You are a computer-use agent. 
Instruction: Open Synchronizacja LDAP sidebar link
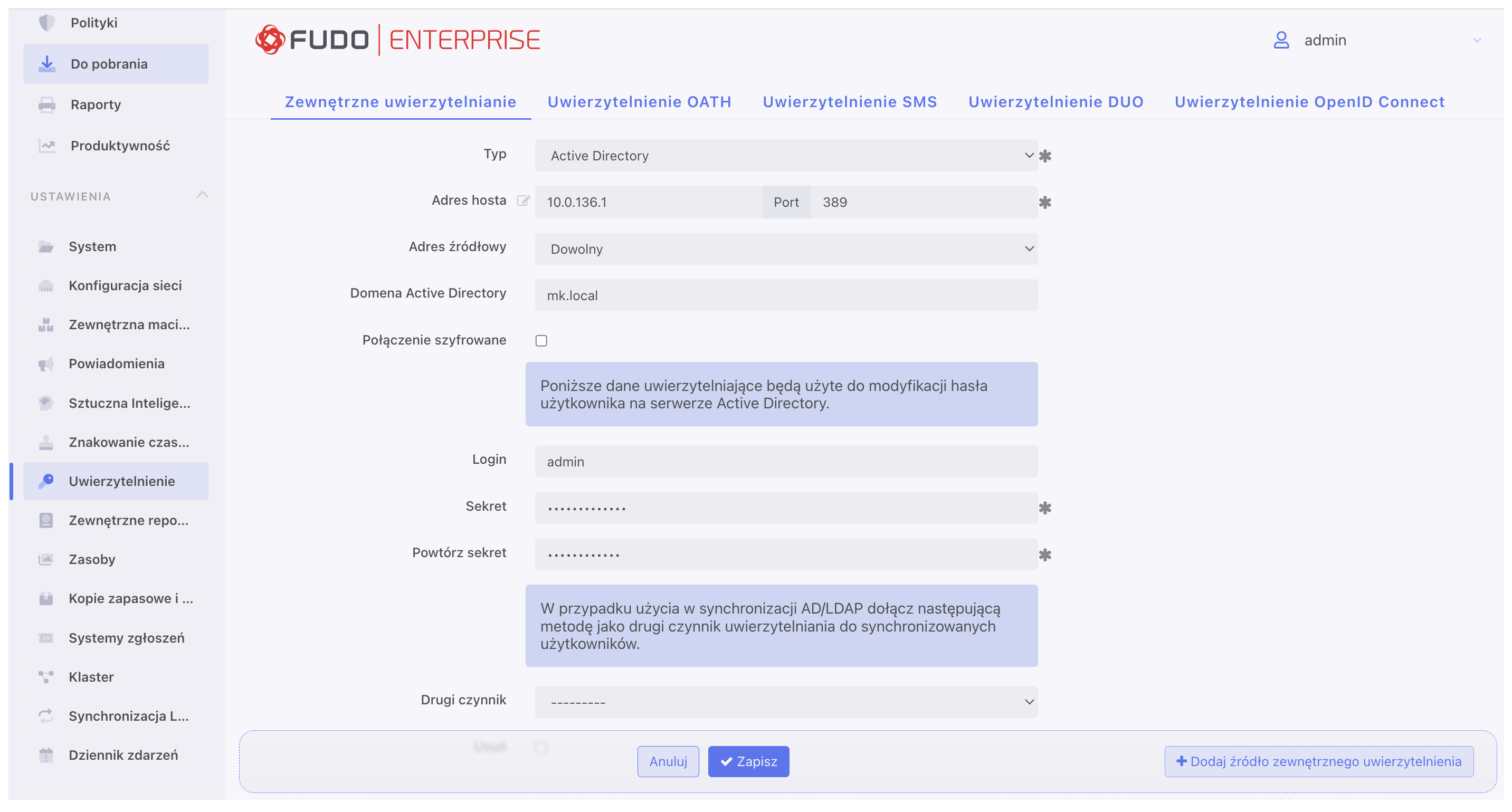(x=116, y=716)
